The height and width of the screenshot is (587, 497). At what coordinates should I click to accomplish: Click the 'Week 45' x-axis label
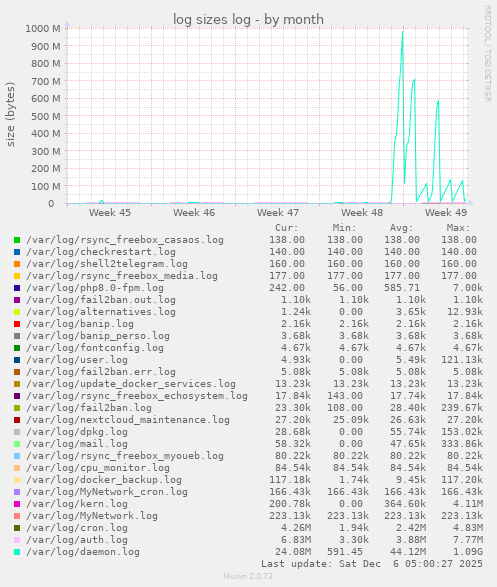(110, 213)
